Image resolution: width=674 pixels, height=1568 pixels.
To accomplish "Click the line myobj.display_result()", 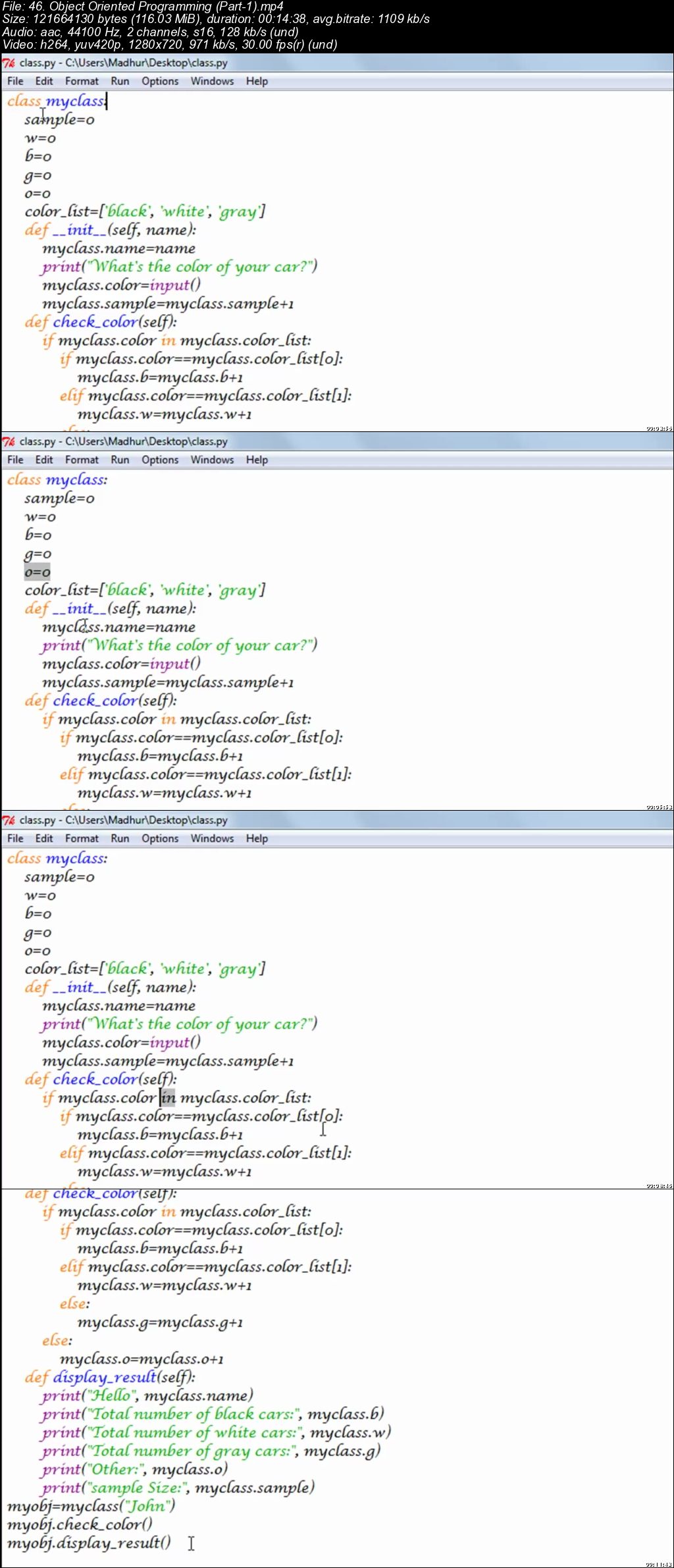I will 89,1543.
